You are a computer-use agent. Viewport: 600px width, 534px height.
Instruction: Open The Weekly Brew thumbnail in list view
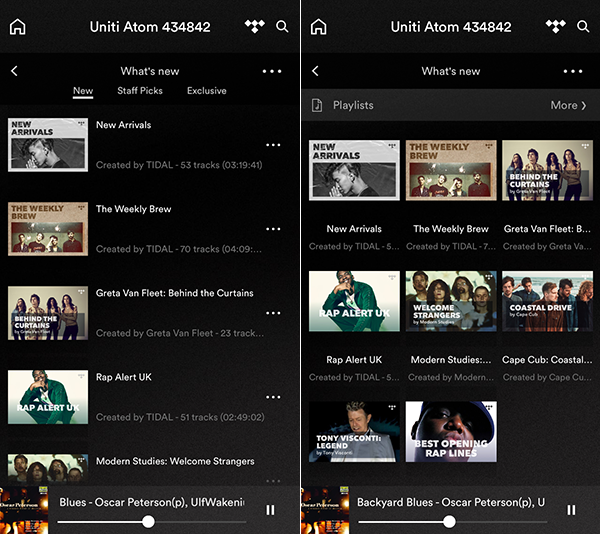click(48, 229)
